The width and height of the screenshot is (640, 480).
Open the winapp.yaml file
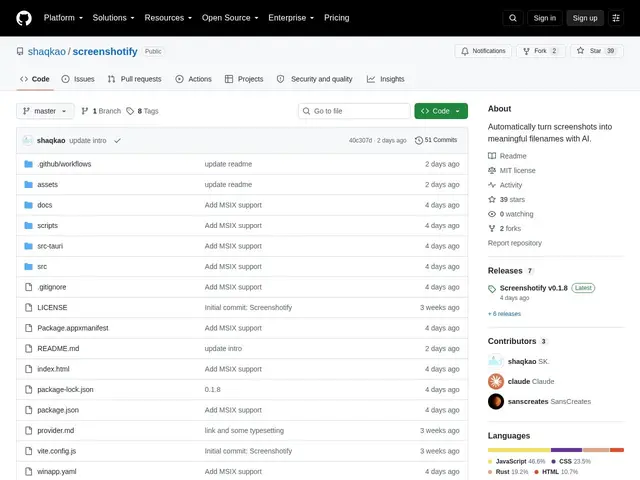click(57, 471)
